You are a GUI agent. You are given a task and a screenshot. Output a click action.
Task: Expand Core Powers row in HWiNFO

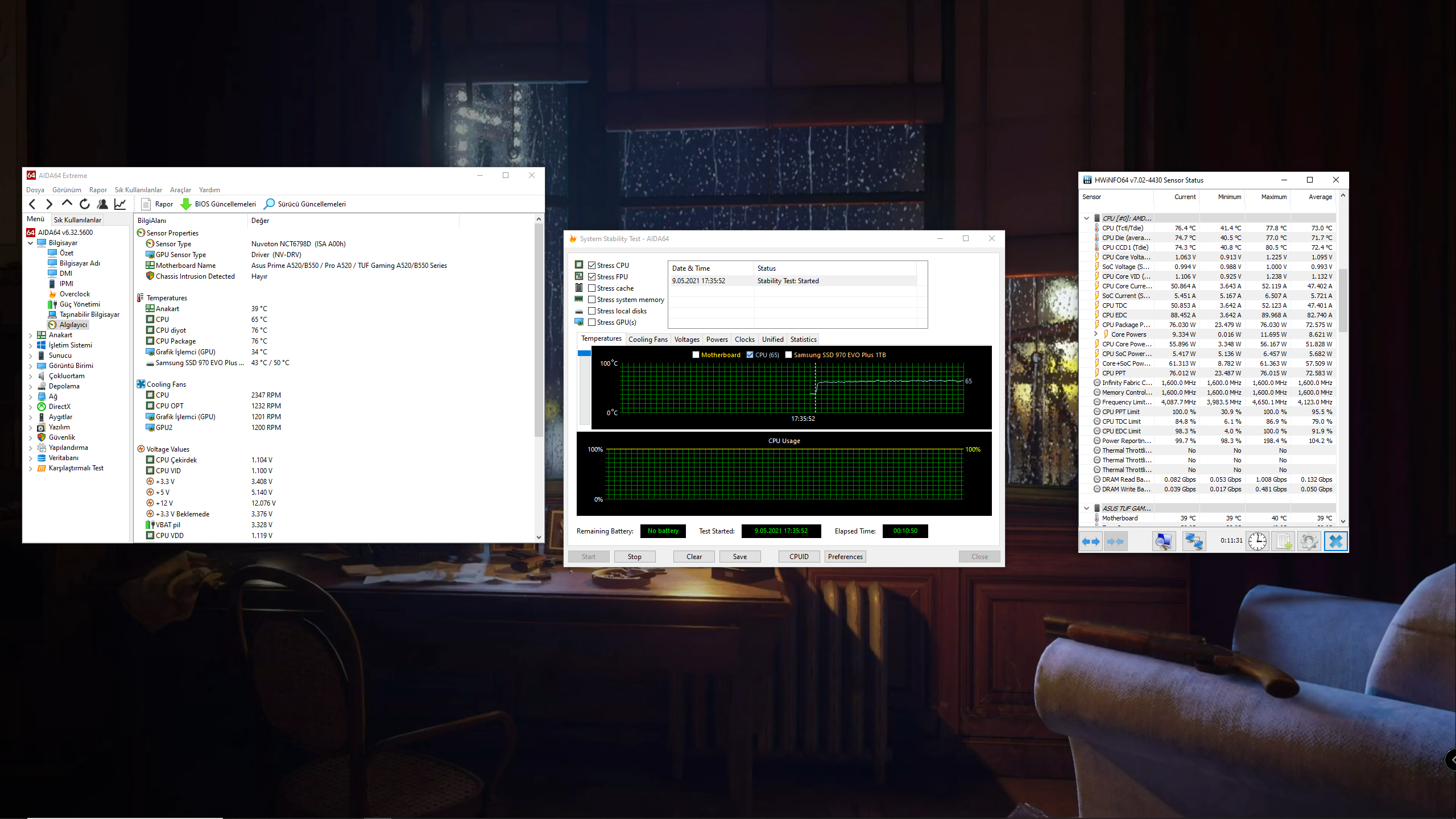[1095, 334]
